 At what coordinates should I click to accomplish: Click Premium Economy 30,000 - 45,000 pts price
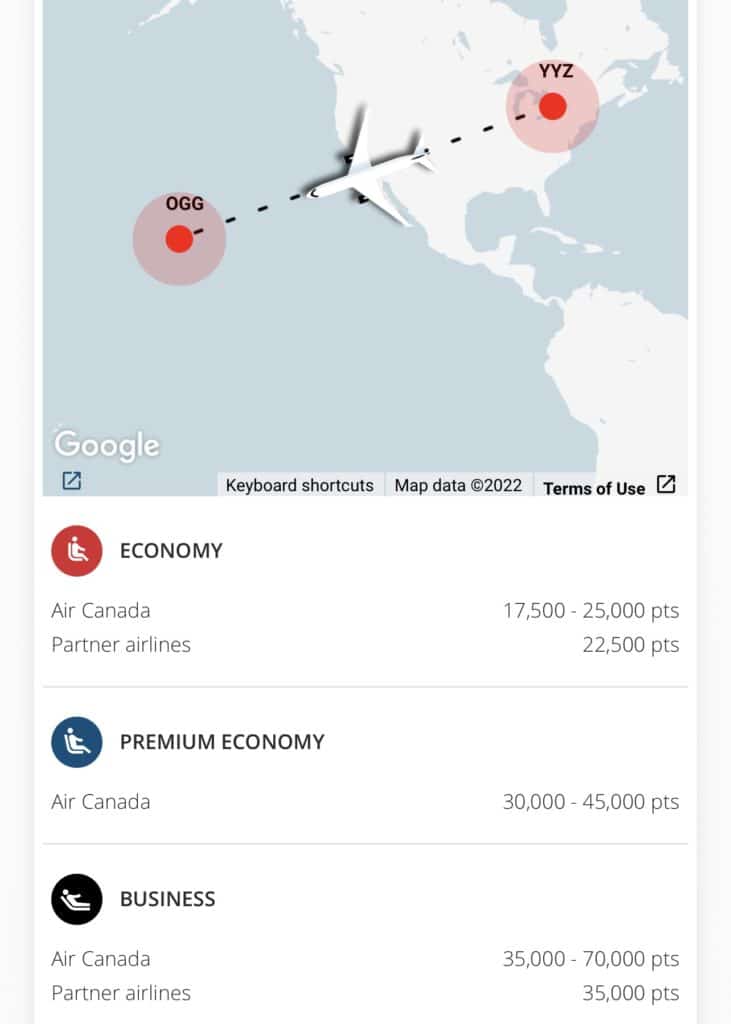point(590,802)
